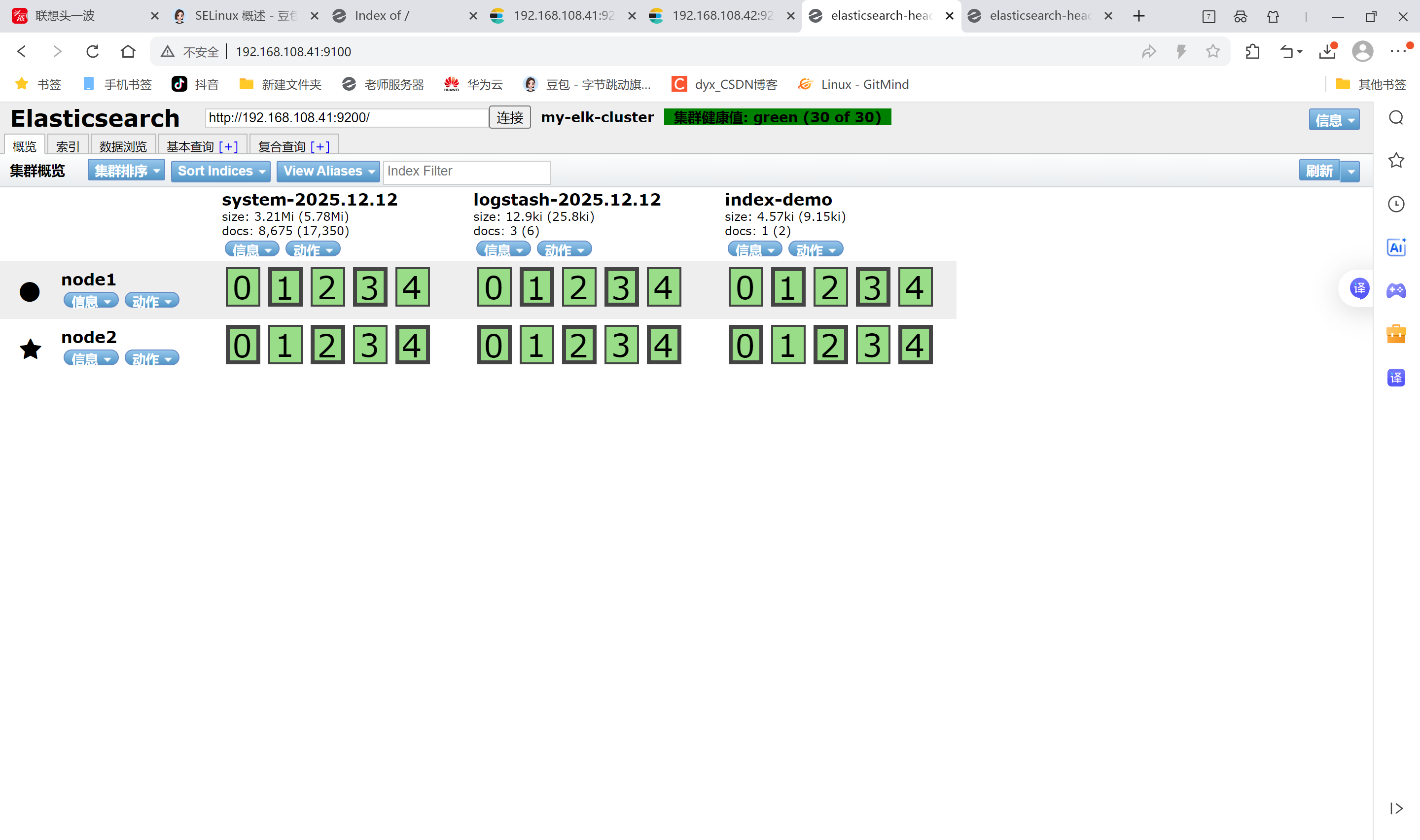Switch to the 索引 tab

(x=68, y=146)
